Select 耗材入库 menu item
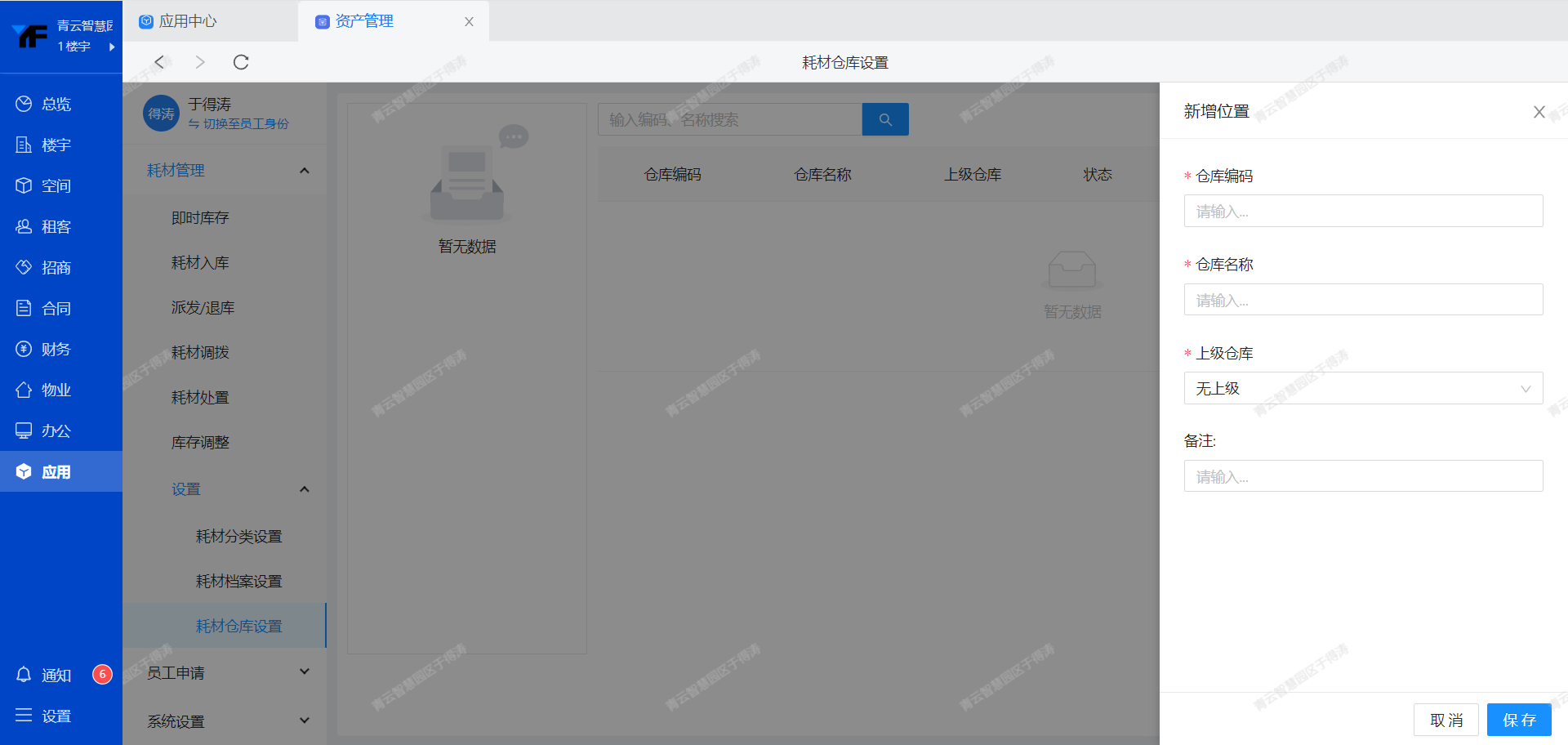 point(200,263)
